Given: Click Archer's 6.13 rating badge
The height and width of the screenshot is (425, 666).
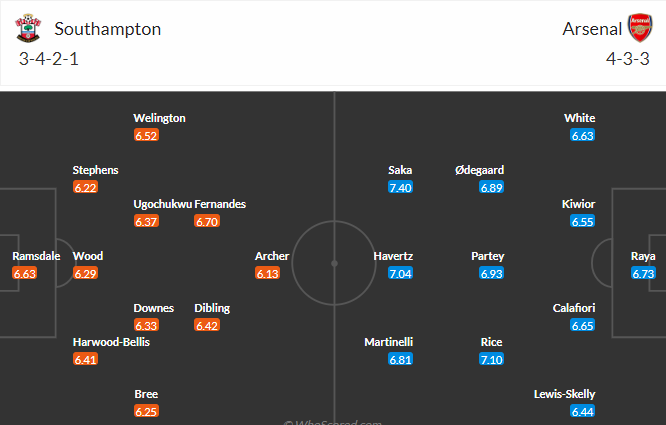Looking at the screenshot, I should 267,273.
